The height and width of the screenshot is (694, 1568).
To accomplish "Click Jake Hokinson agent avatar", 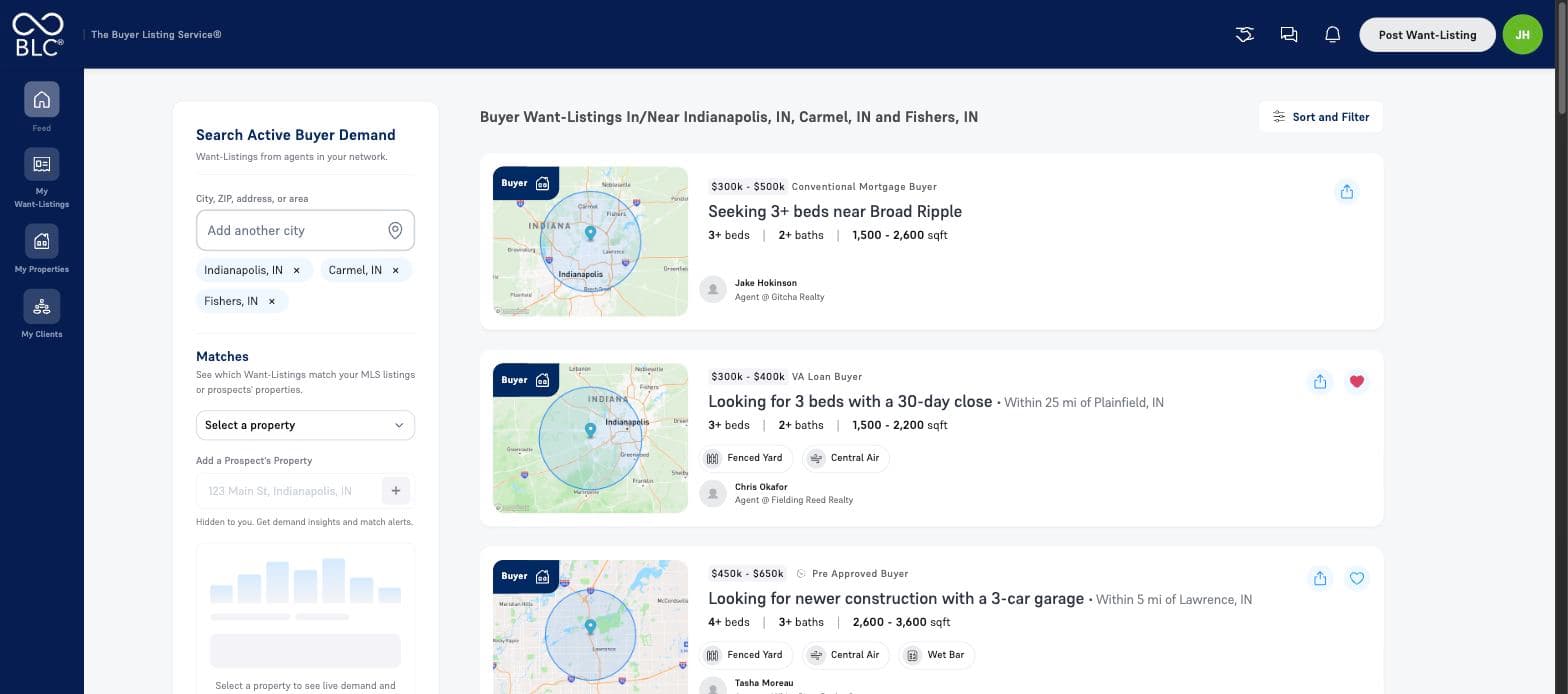I will coord(713,290).
